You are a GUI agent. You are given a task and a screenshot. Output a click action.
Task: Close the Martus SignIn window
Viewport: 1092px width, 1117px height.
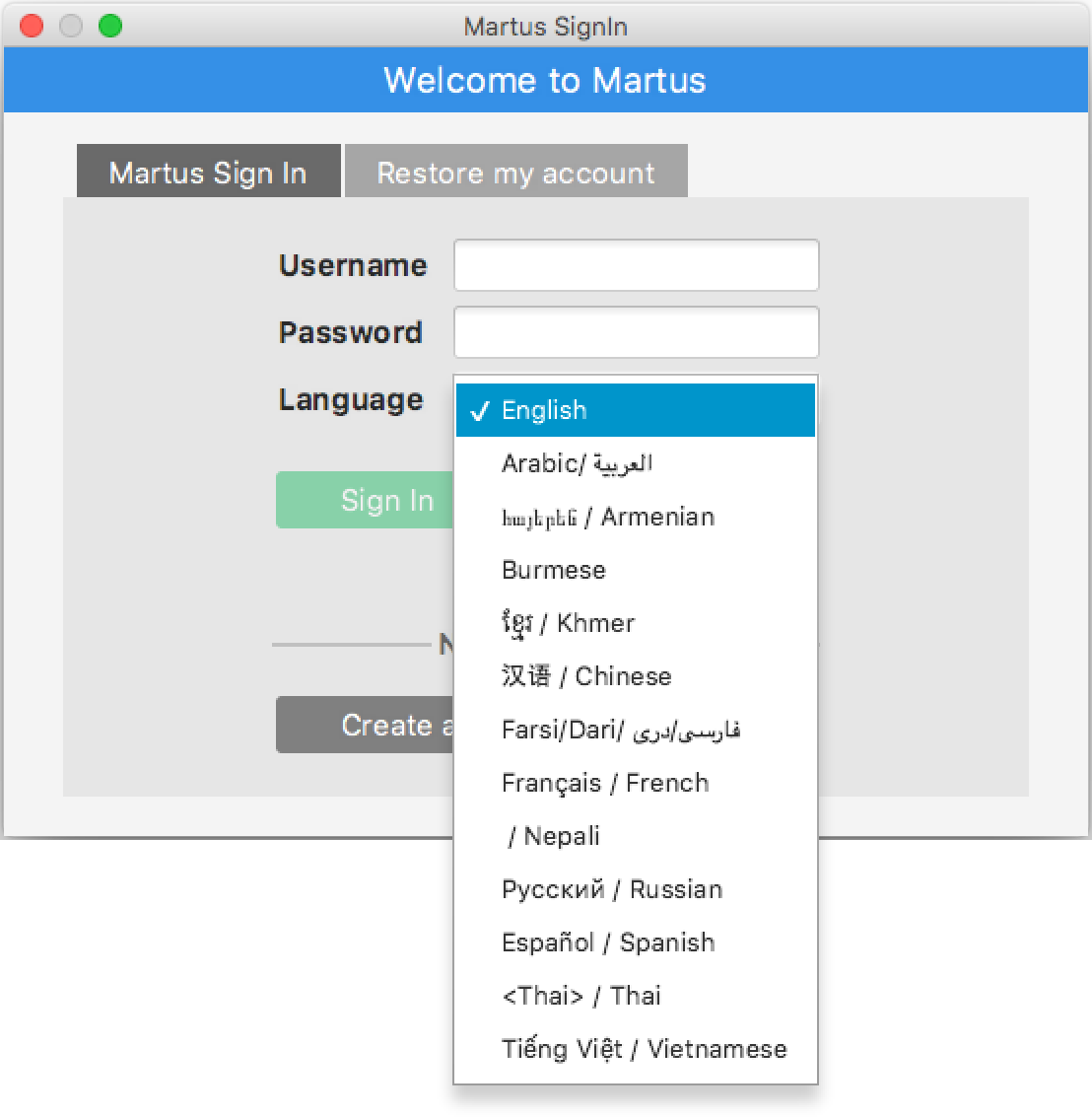tap(32, 27)
